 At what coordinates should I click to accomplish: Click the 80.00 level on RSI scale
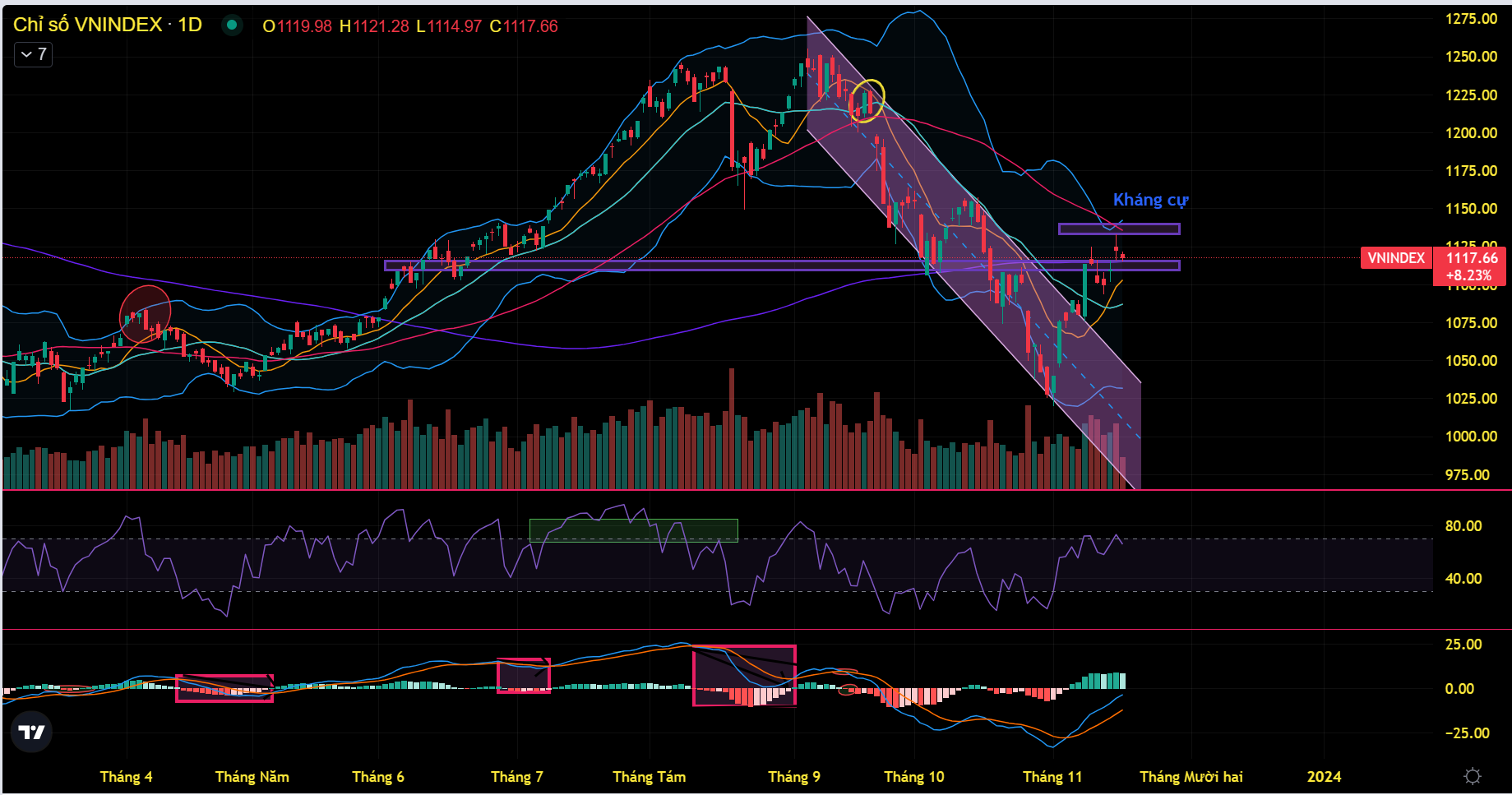[1463, 526]
